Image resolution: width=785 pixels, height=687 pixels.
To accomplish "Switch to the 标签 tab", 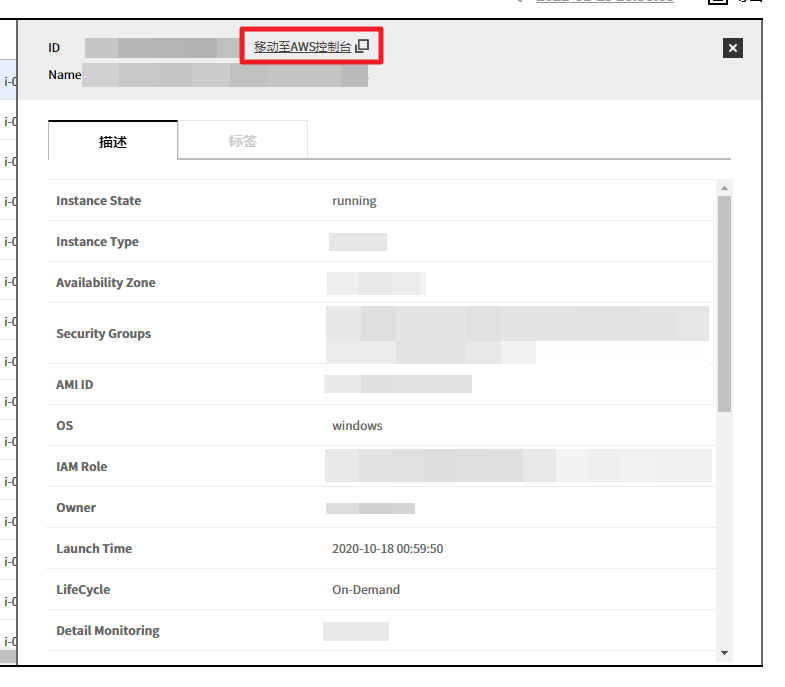I will 242,141.
